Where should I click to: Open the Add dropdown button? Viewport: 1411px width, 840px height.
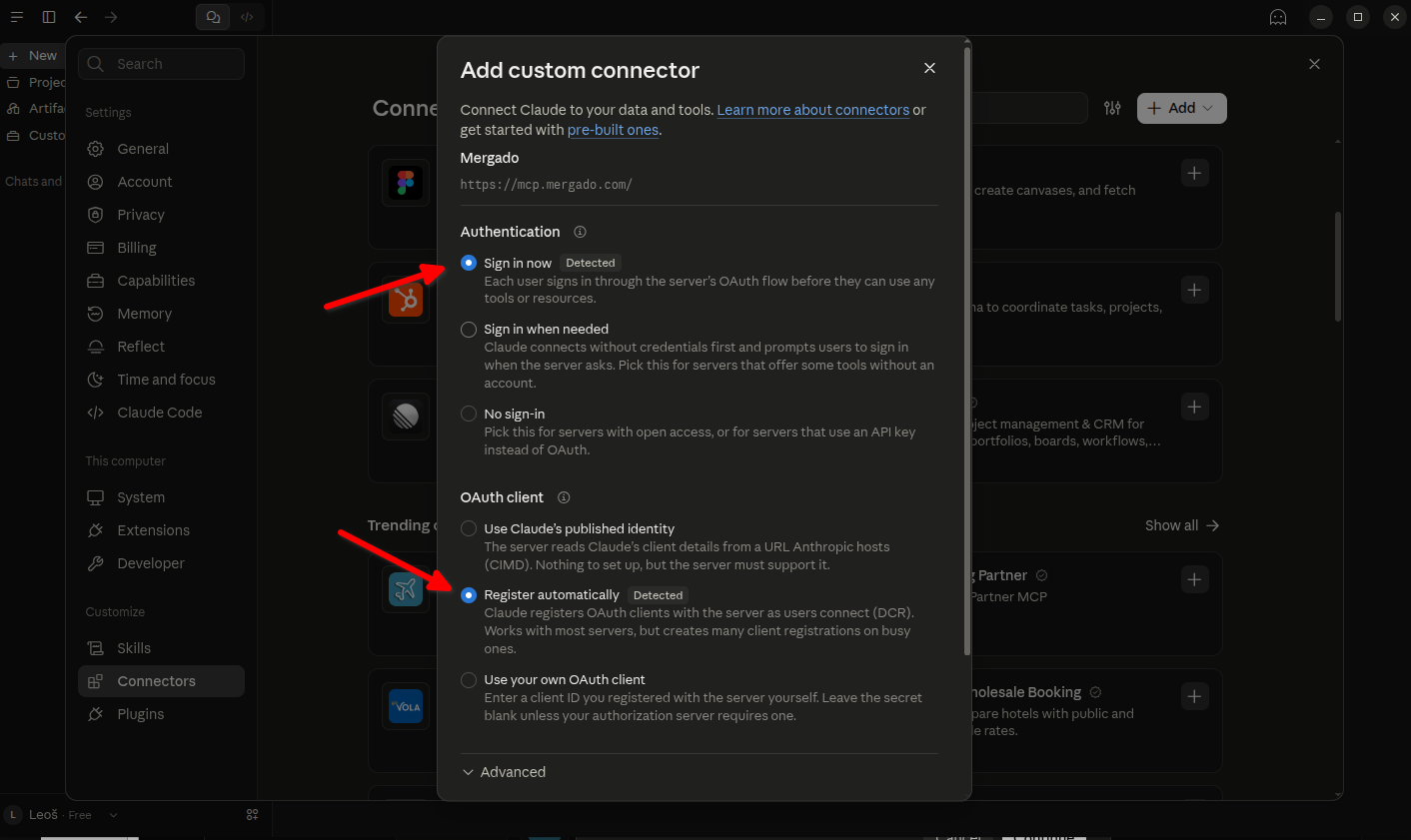coord(1181,108)
